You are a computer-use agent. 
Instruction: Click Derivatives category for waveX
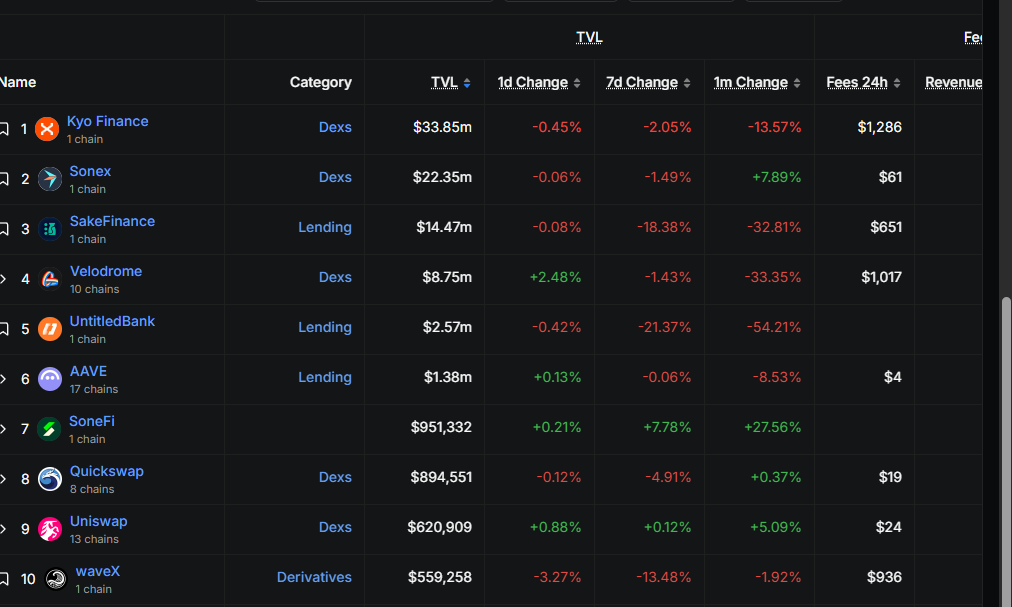(314, 577)
